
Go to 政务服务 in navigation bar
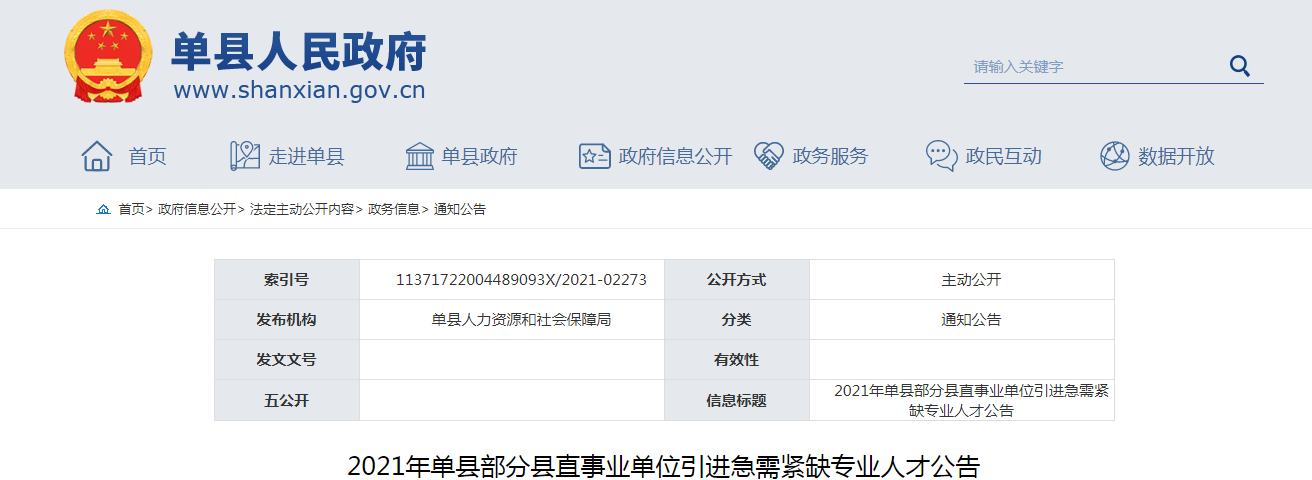coord(830,156)
